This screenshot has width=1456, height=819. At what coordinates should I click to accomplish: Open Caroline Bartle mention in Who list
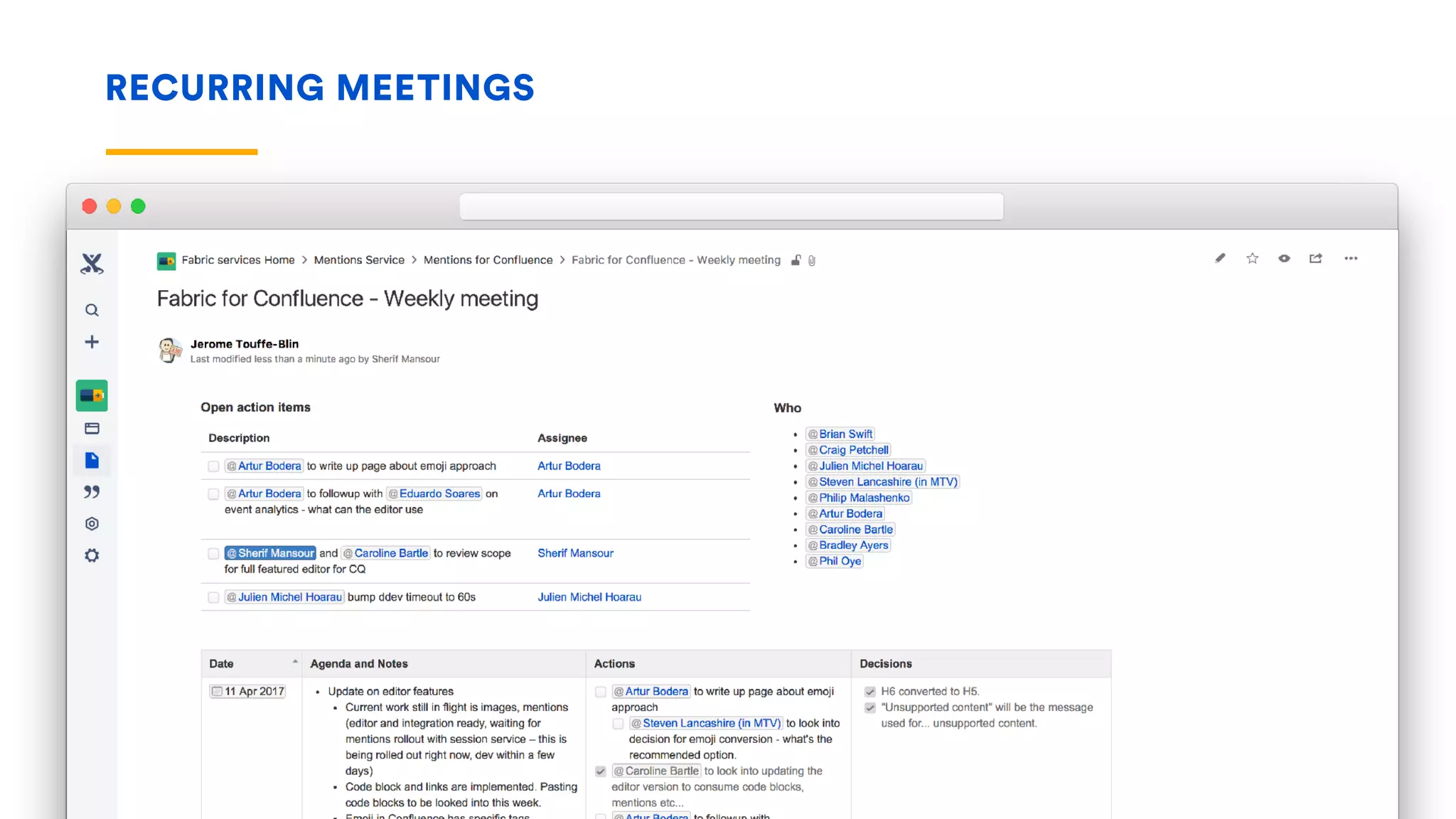coord(850,530)
